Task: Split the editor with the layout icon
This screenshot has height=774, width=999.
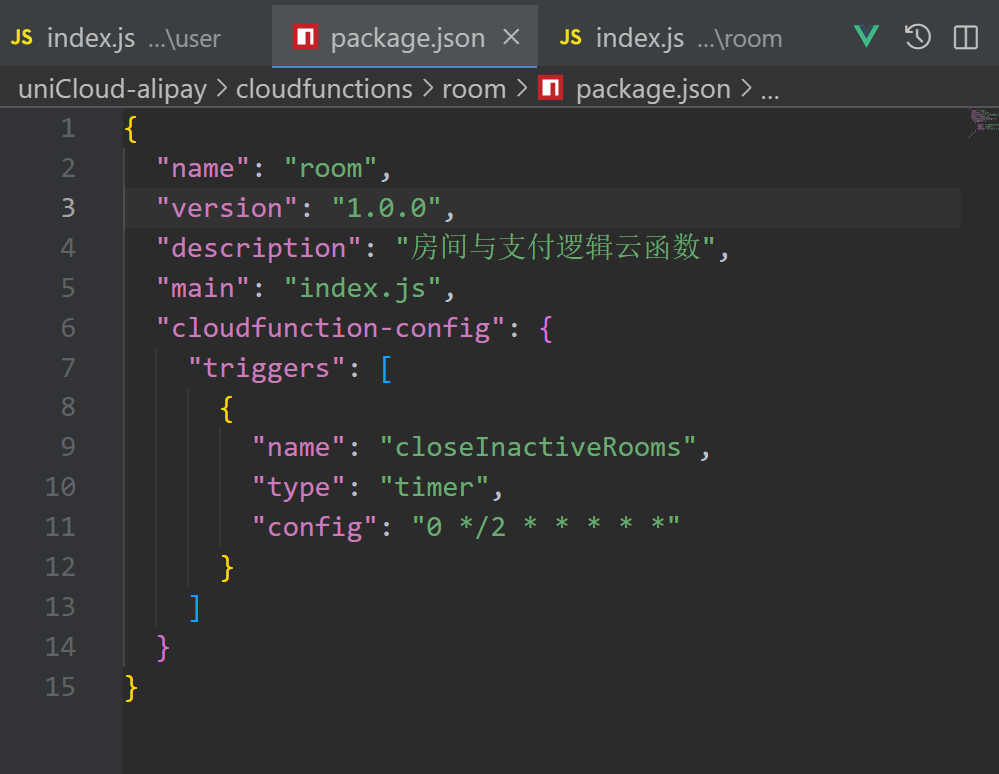Action: tap(965, 38)
